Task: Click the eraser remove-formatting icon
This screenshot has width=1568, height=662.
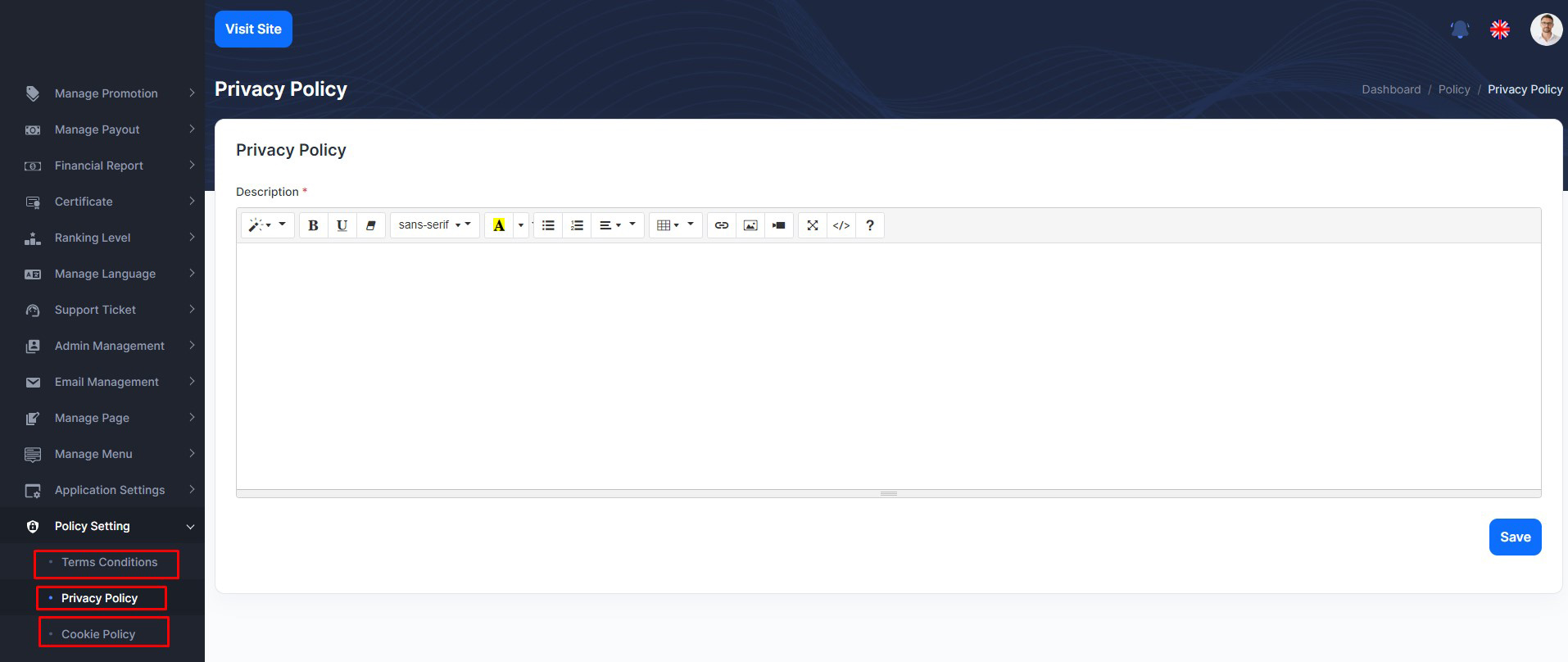Action: (x=370, y=225)
